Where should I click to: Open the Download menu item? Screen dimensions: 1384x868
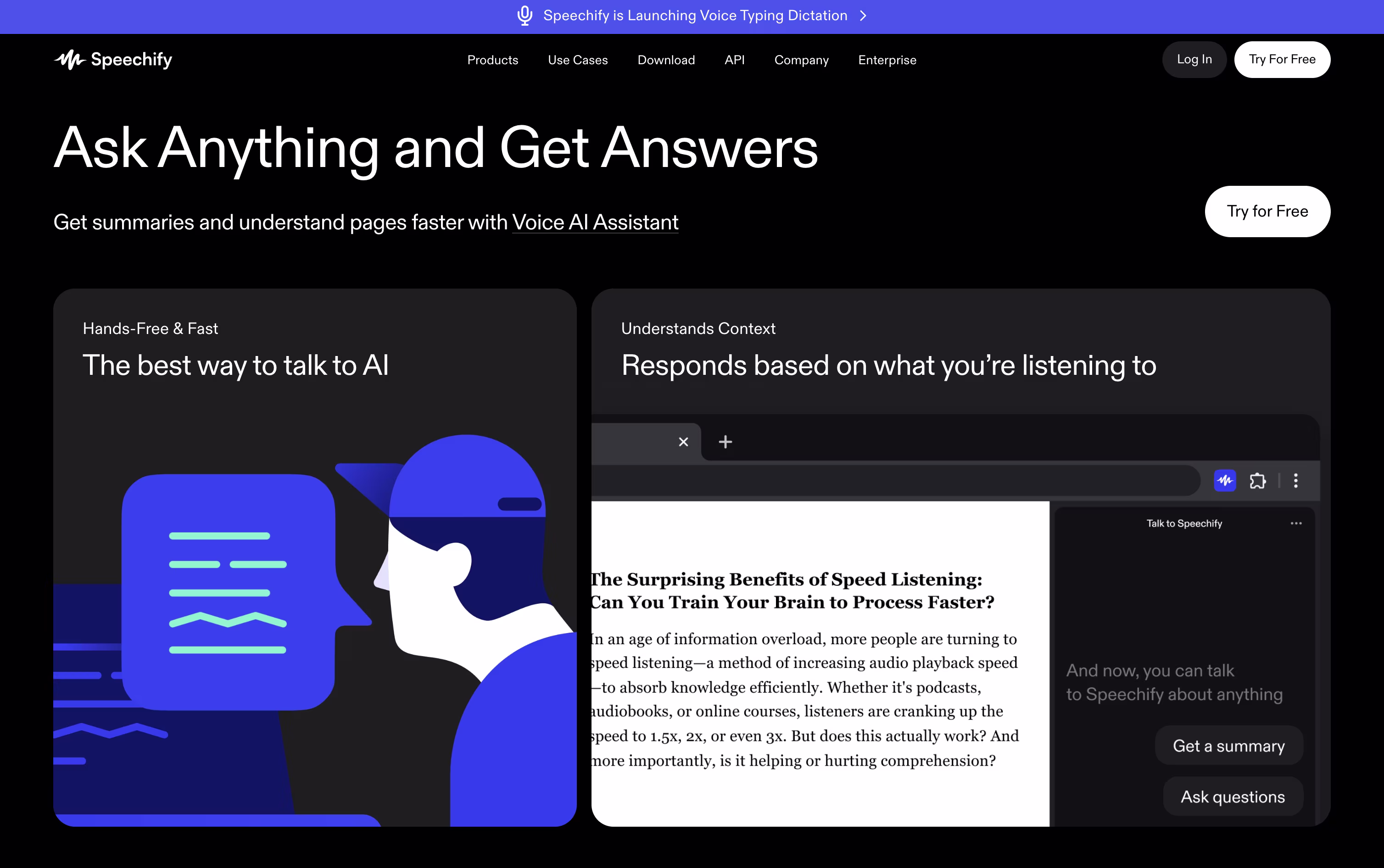click(666, 60)
